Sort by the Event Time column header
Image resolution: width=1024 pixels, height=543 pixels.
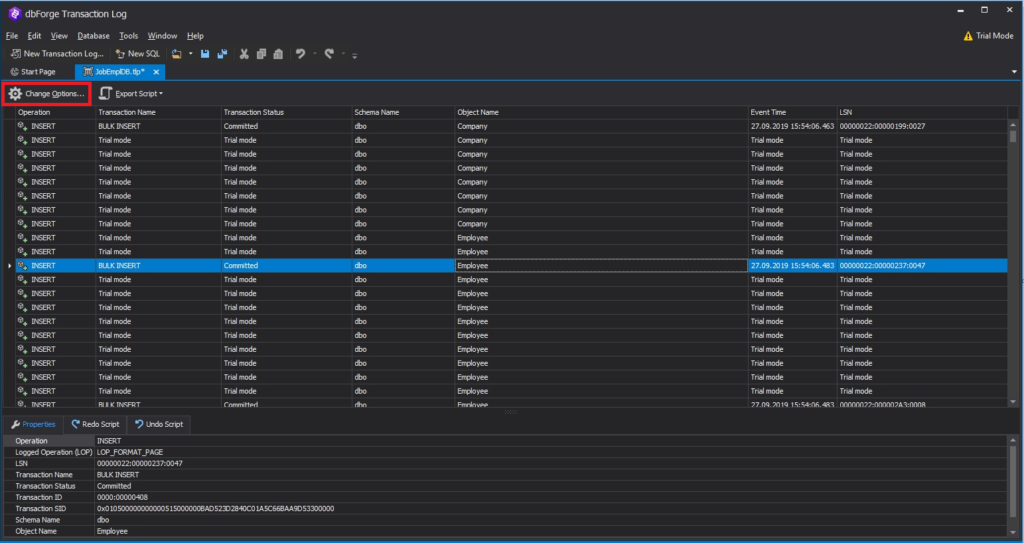click(x=792, y=112)
